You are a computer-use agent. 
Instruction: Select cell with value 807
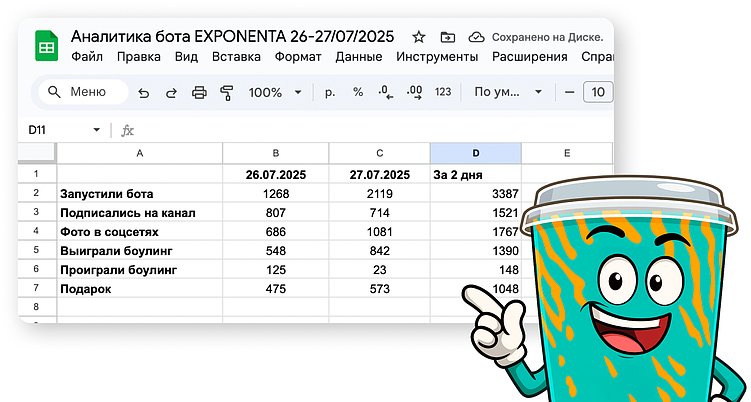275,213
